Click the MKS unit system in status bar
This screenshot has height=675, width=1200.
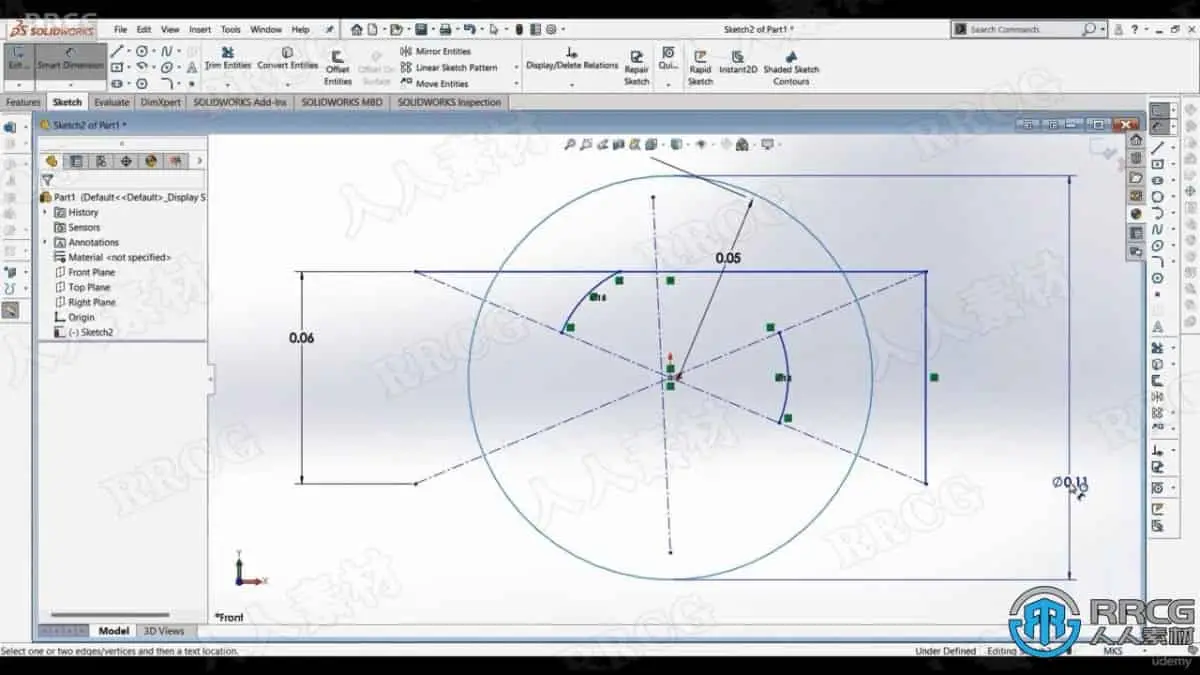tap(1112, 651)
